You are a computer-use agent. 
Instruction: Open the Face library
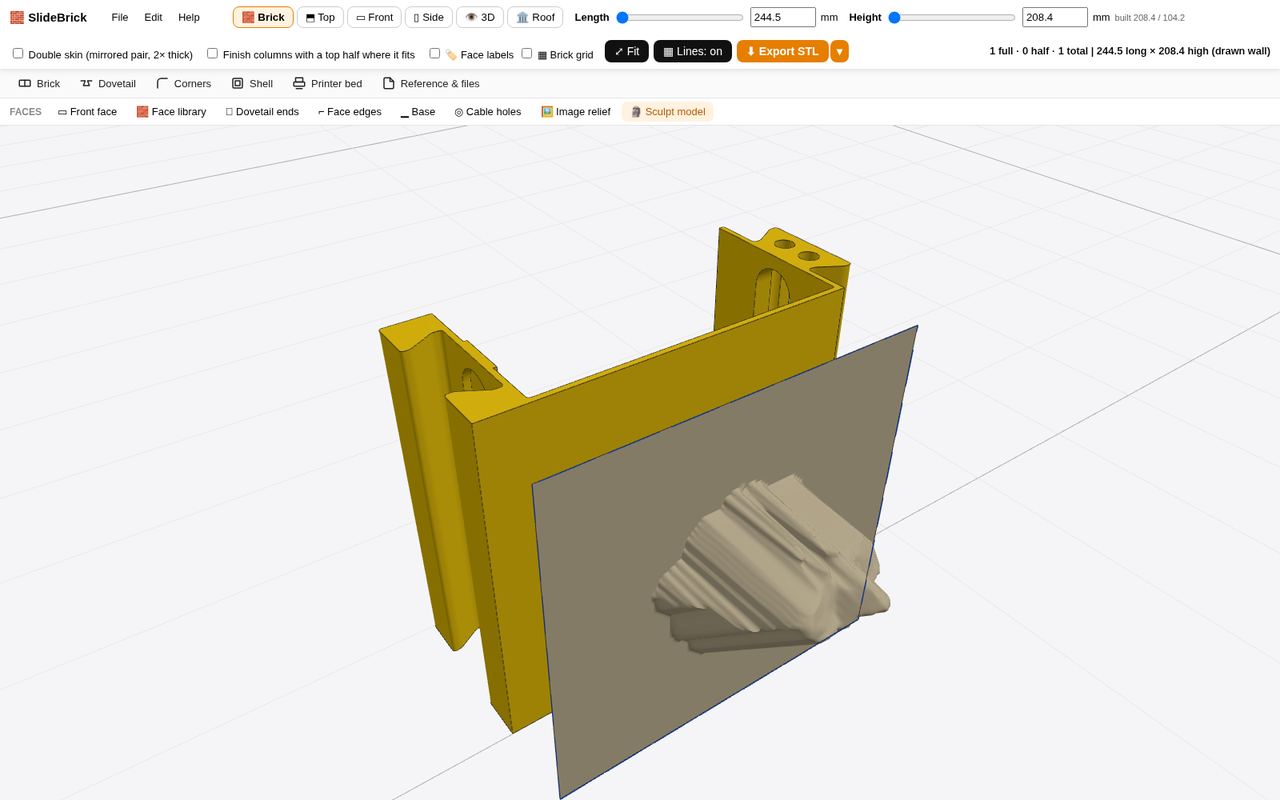pyautogui.click(x=171, y=112)
